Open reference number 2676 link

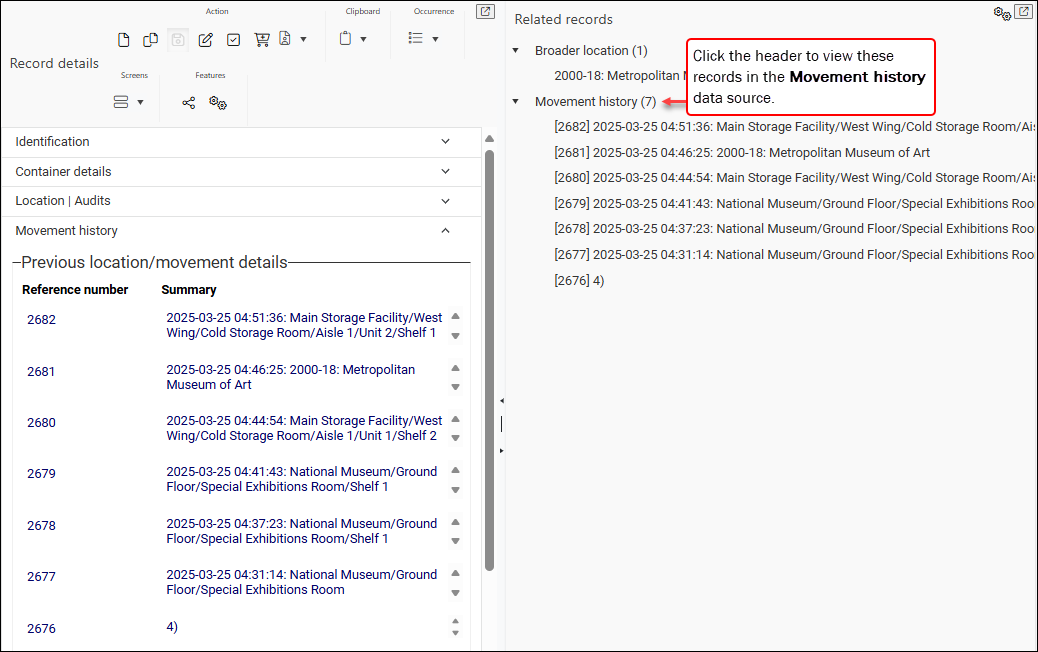pos(41,628)
